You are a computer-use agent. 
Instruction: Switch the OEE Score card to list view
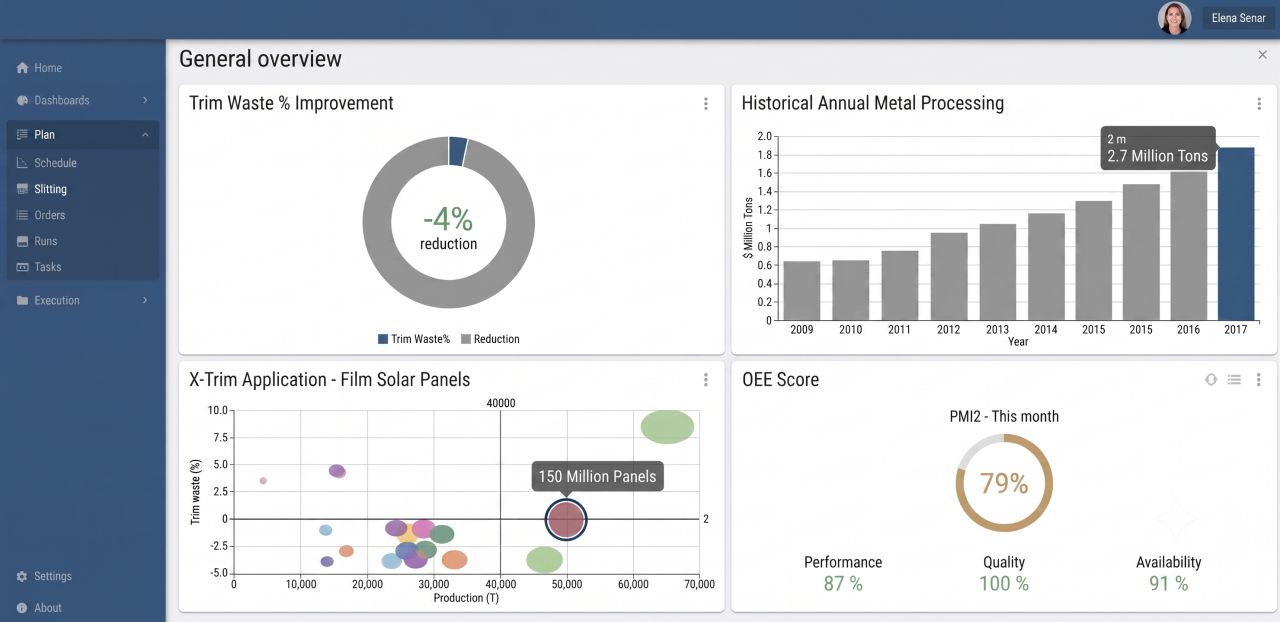coord(1234,380)
